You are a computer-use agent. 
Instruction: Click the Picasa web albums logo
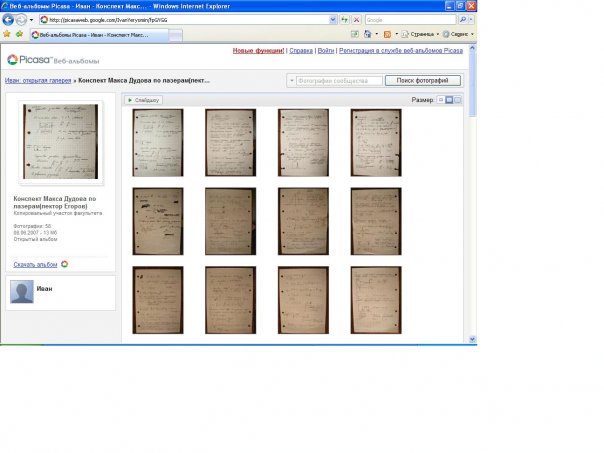click(39, 60)
